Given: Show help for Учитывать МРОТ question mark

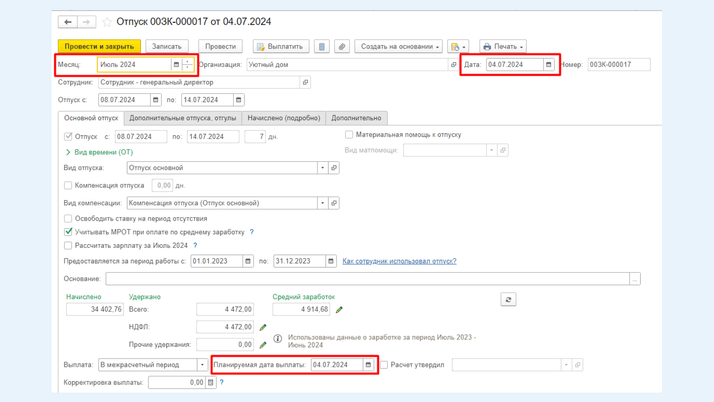Looking at the screenshot, I should (x=251, y=232).
